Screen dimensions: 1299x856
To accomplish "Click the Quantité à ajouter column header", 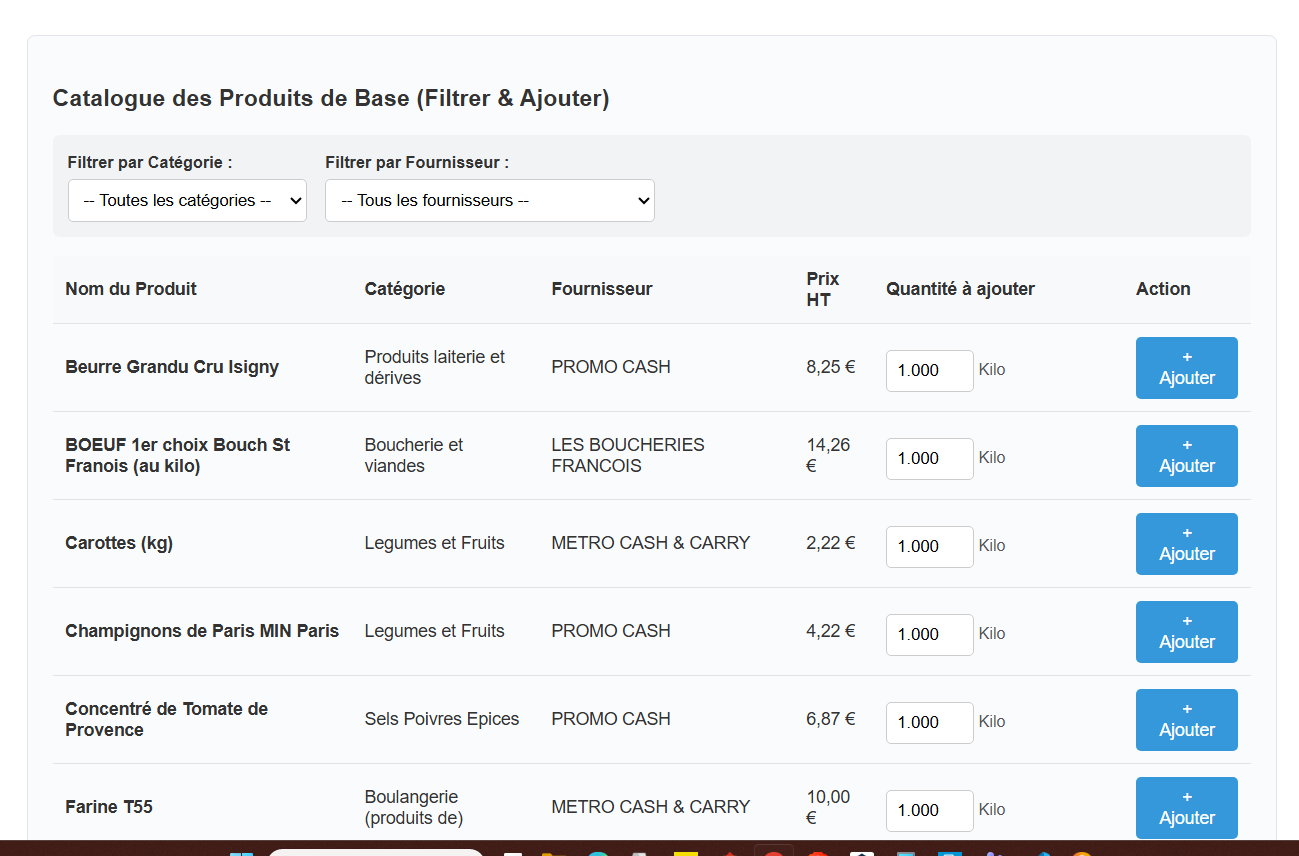I will coord(960,289).
